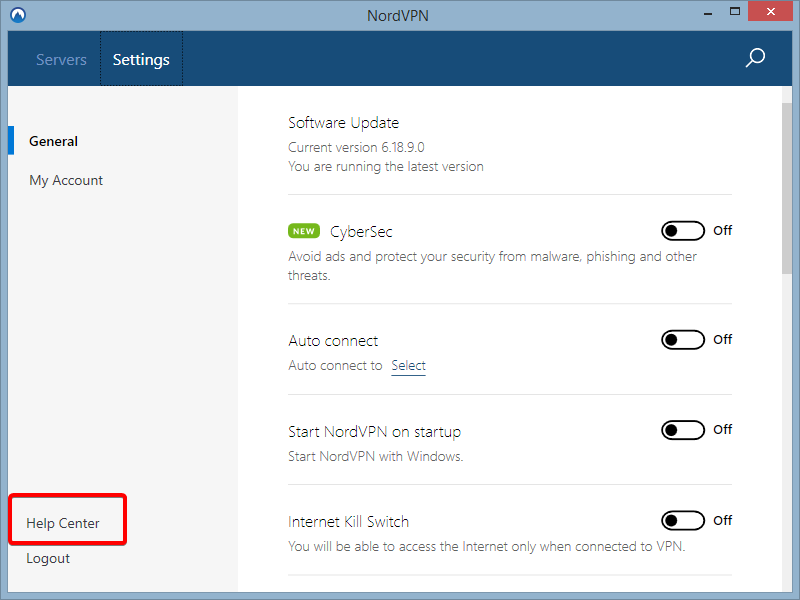This screenshot has height=600, width=800.
Task: Click the green NEW badge beside CyberSec
Action: pos(304,231)
